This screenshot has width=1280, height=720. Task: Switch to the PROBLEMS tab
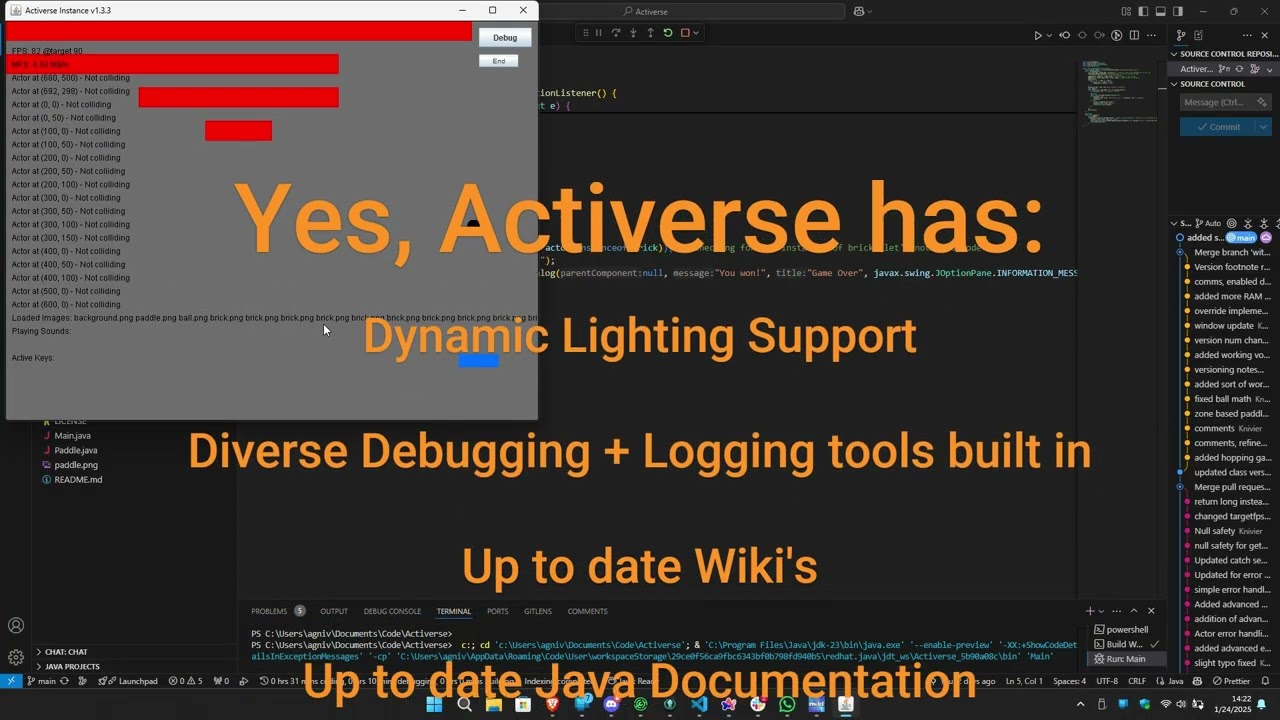point(269,611)
